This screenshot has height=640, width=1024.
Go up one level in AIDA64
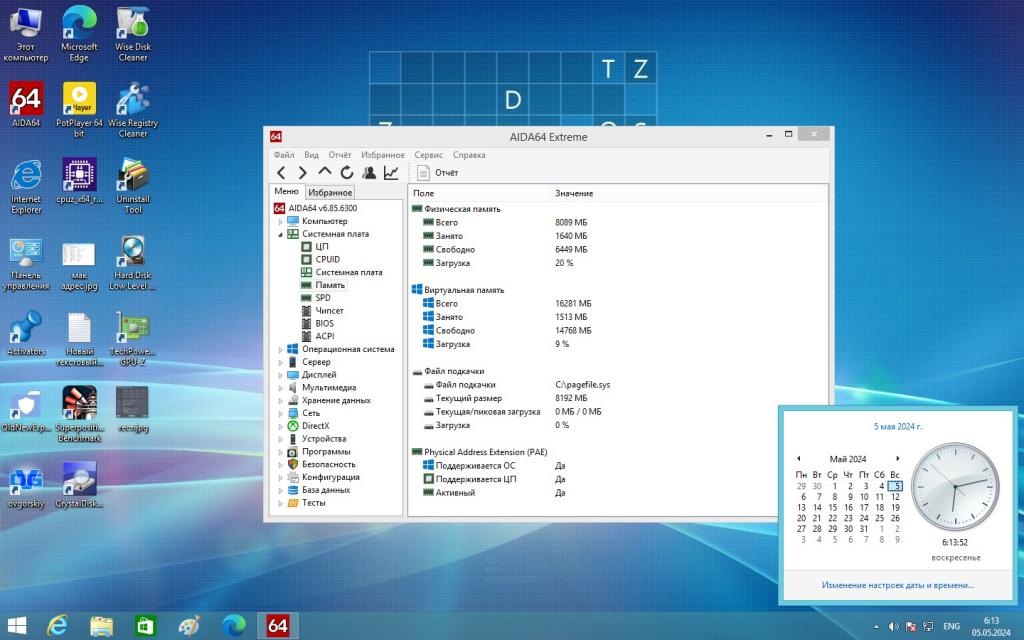(325, 172)
